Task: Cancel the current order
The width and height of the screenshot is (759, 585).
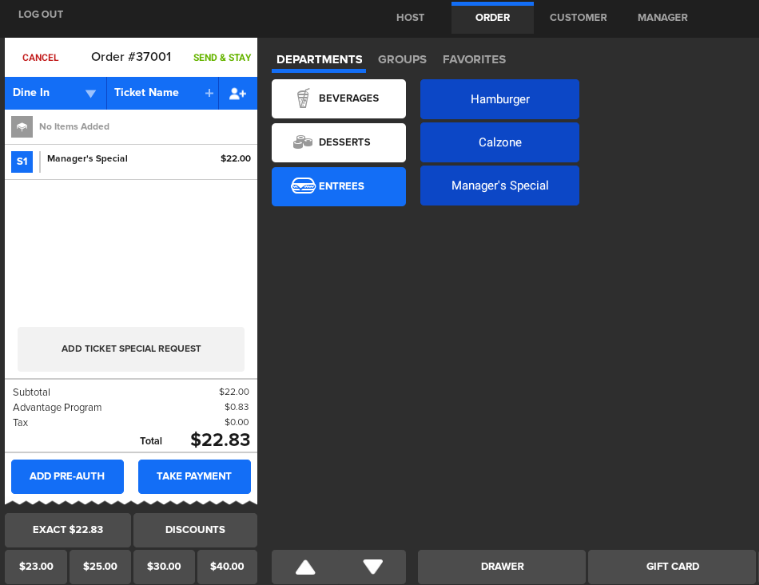Action: tap(40, 58)
